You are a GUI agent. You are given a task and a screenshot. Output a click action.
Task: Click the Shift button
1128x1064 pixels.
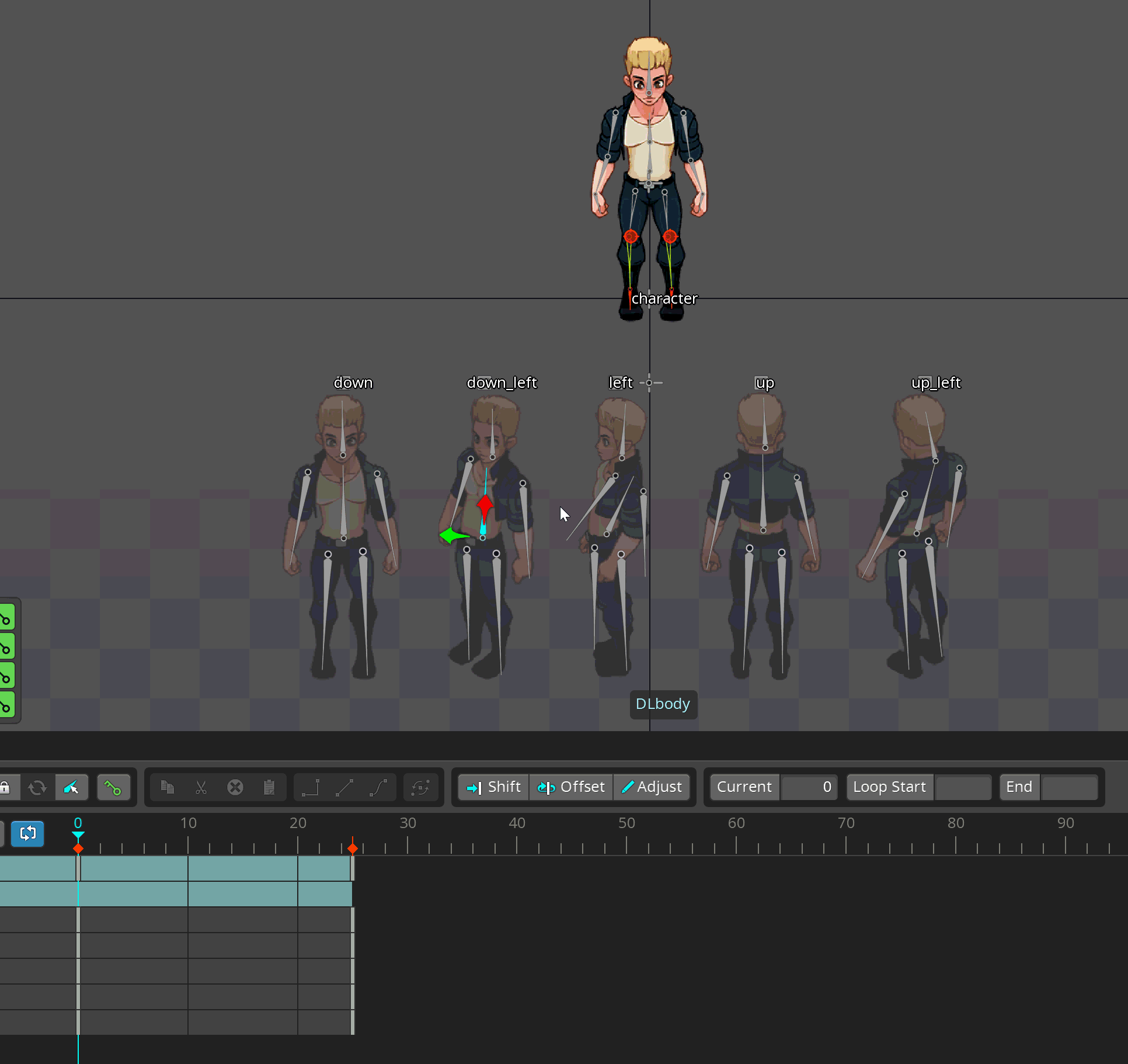pos(492,787)
